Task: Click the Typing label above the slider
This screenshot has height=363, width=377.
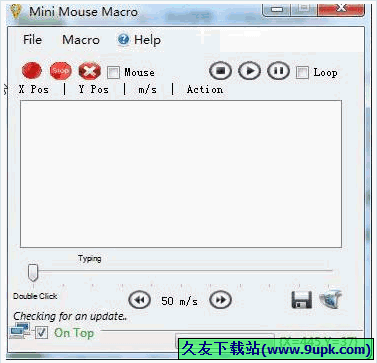Action: pos(90,259)
